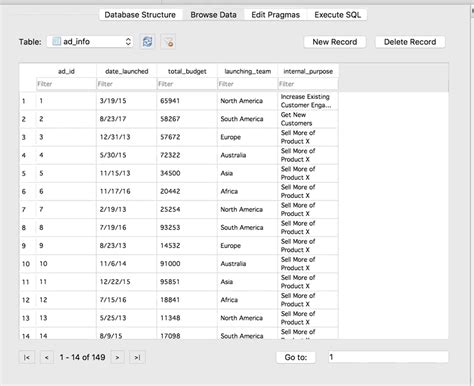Go to next page of records
This screenshot has width=474, height=386.
117,357
